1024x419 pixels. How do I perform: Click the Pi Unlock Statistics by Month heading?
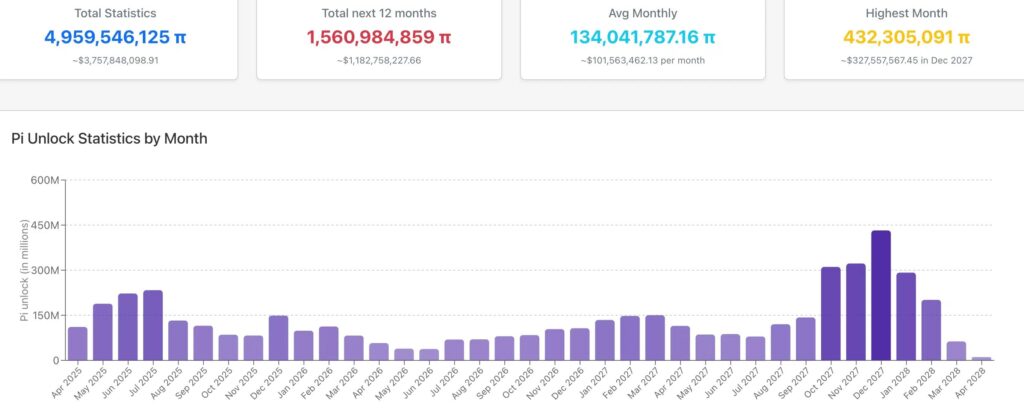click(109, 138)
